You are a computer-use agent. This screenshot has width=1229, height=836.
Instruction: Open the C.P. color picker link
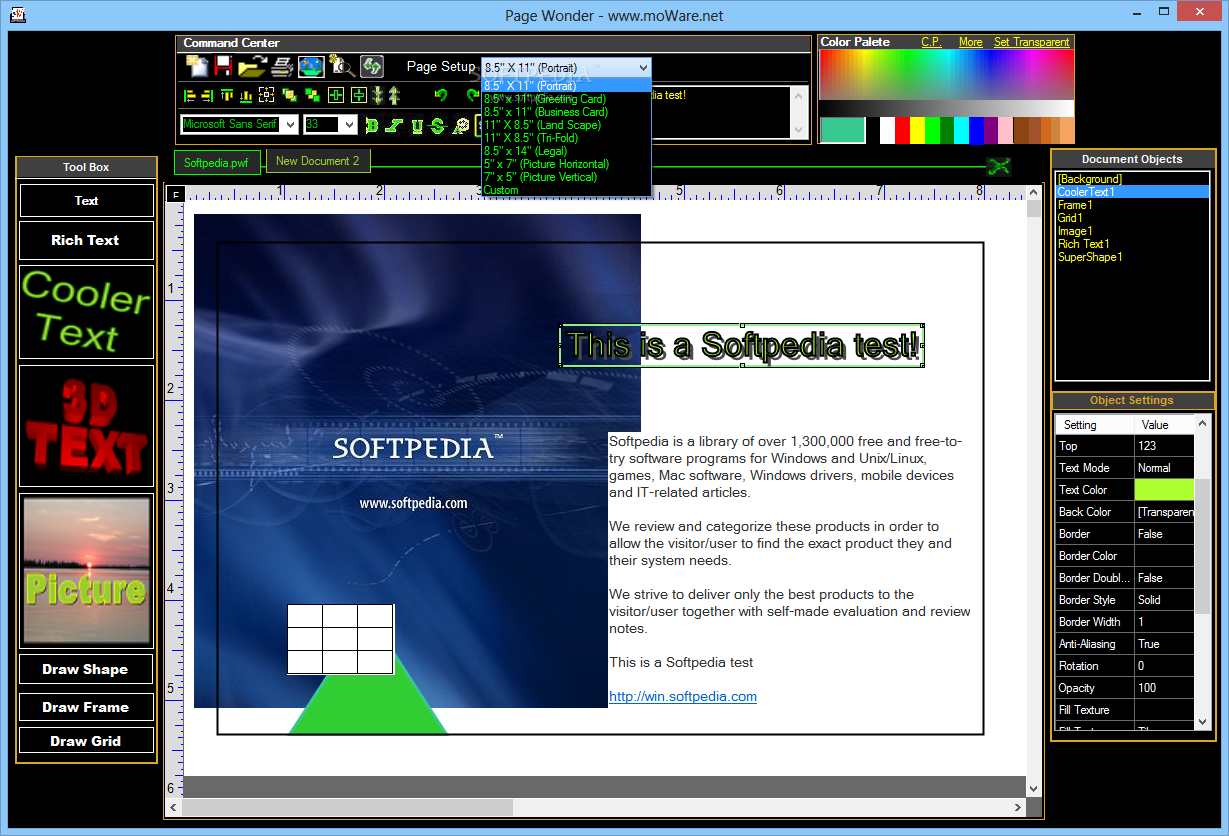(x=931, y=42)
